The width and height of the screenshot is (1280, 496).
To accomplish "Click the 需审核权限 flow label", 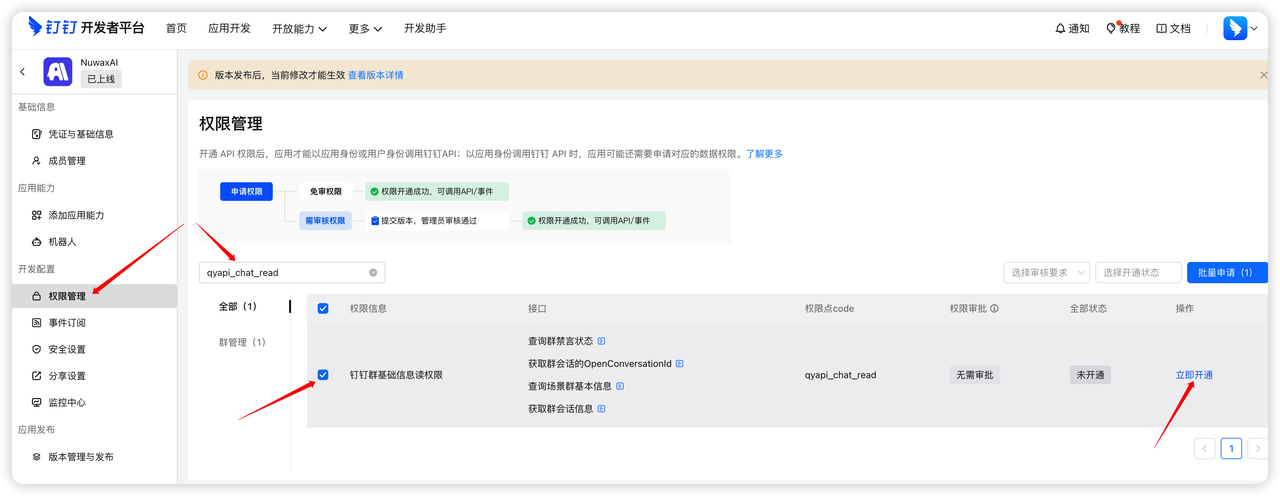I will tap(325, 221).
